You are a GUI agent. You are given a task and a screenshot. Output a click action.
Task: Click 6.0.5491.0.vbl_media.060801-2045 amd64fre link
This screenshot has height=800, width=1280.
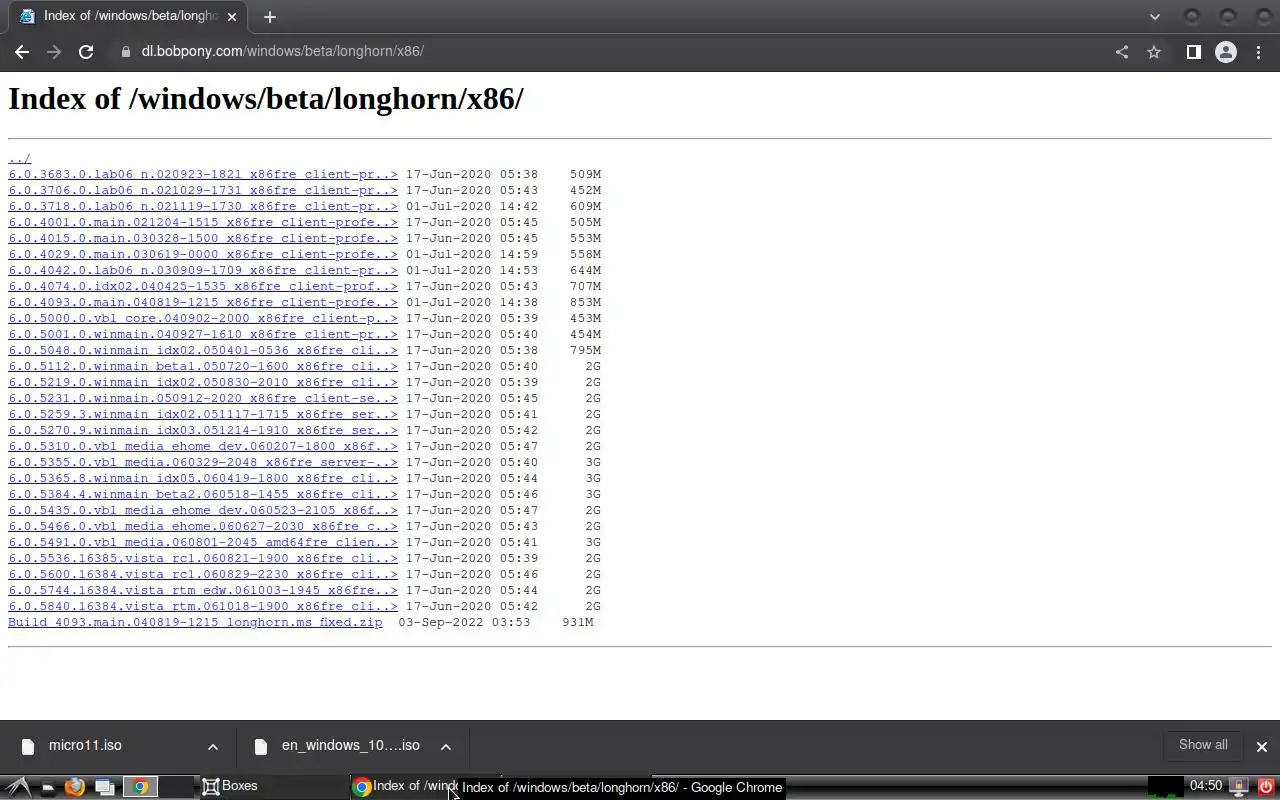203,542
